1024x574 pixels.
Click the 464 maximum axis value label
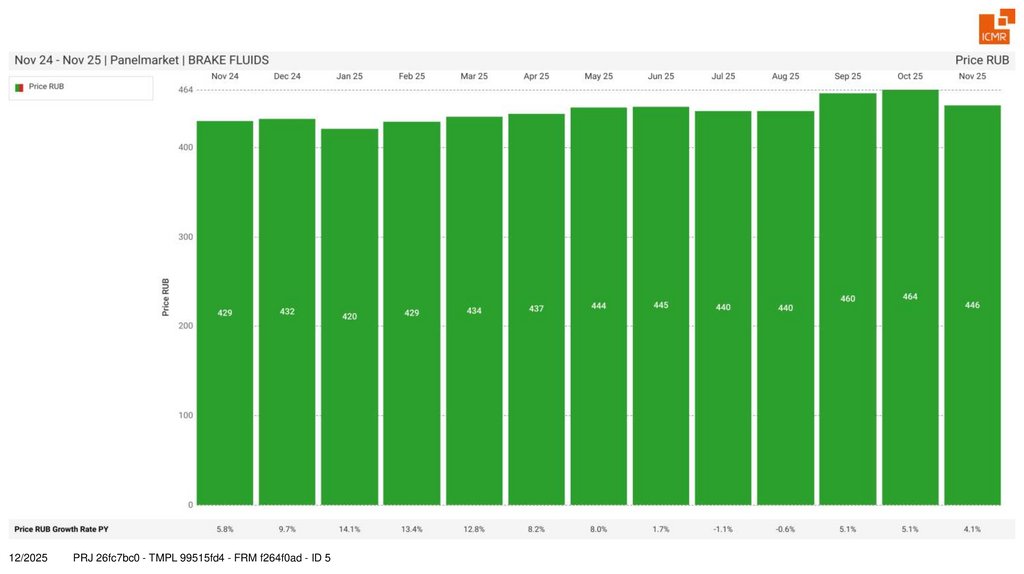[185, 90]
